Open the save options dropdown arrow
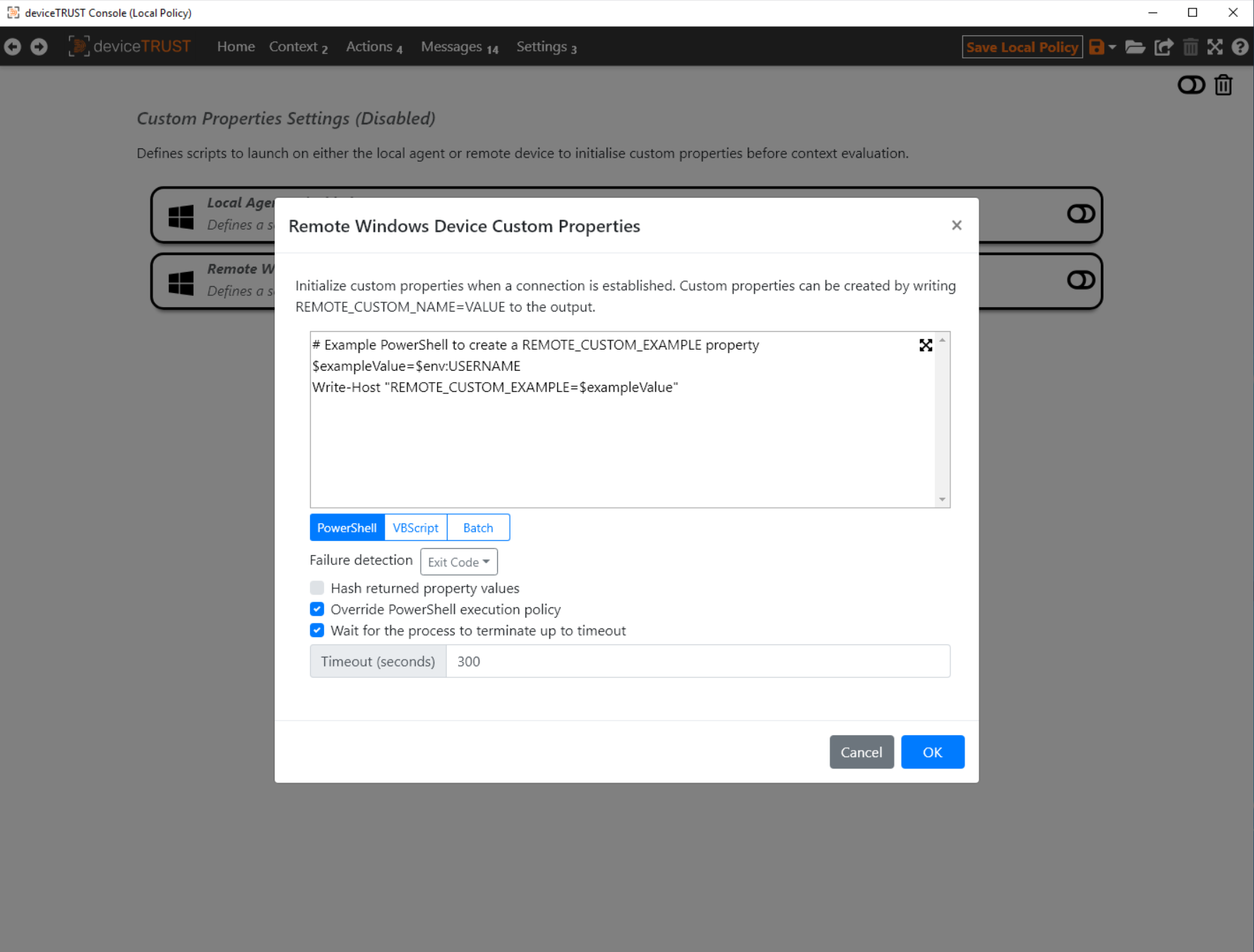1254x952 pixels. click(x=1111, y=47)
